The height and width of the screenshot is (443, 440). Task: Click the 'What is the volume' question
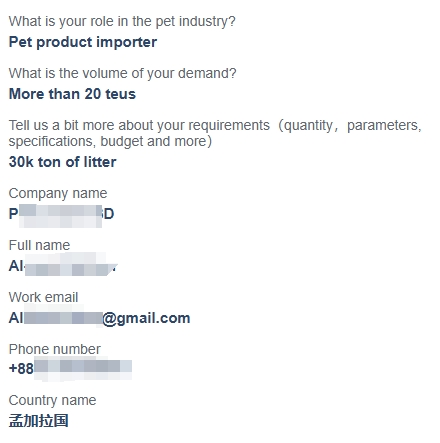pyautogui.click(x=122, y=73)
